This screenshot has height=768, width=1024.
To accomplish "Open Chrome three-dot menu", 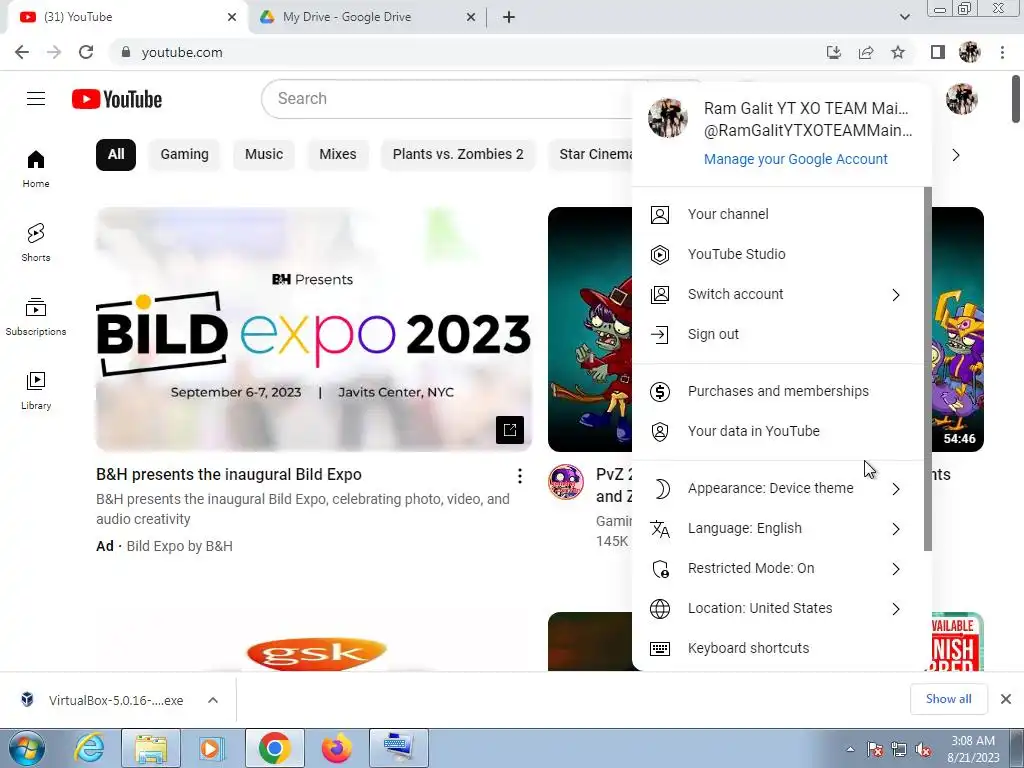I will point(1002,52).
